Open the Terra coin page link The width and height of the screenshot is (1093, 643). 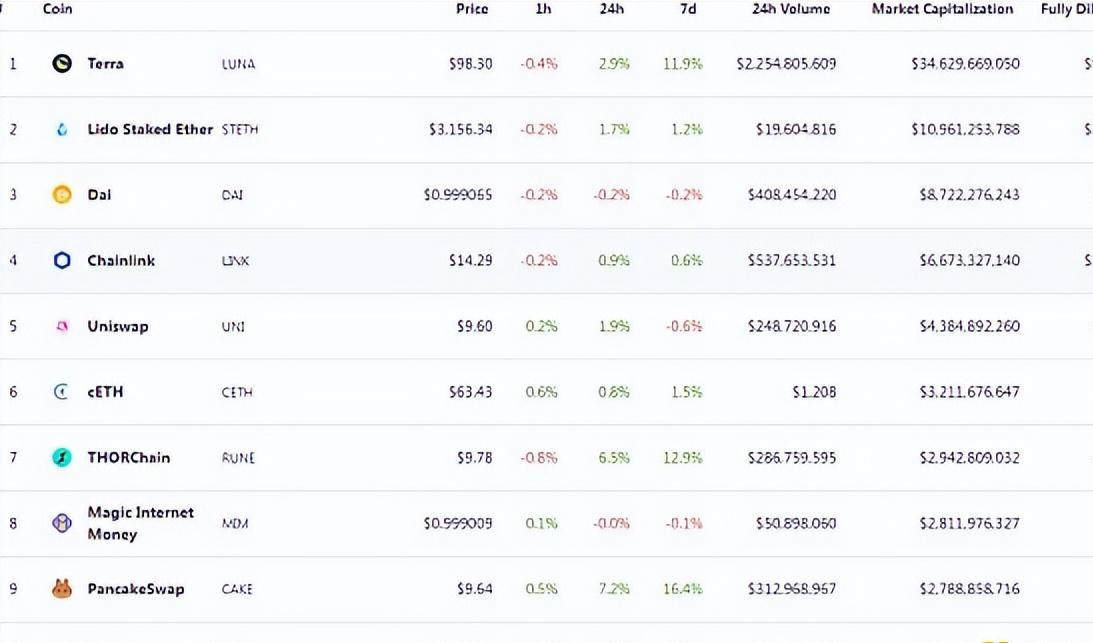pos(105,64)
